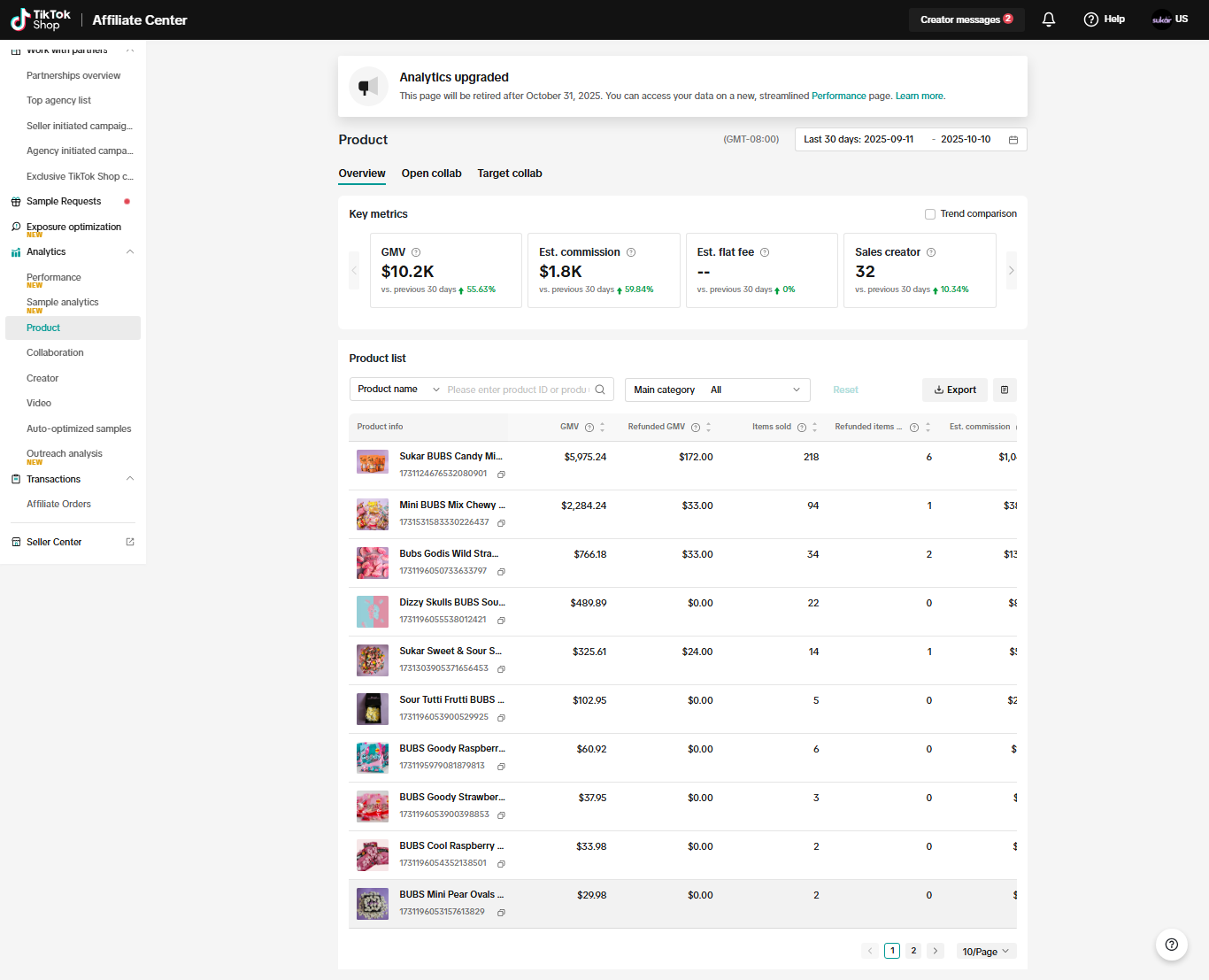Image resolution: width=1209 pixels, height=980 pixels.
Task: Switch to the Open collab tab
Action: (431, 174)
